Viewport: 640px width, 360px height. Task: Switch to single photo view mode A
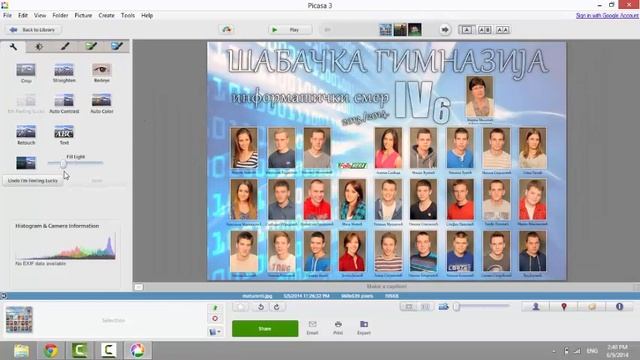click(467, 30)
